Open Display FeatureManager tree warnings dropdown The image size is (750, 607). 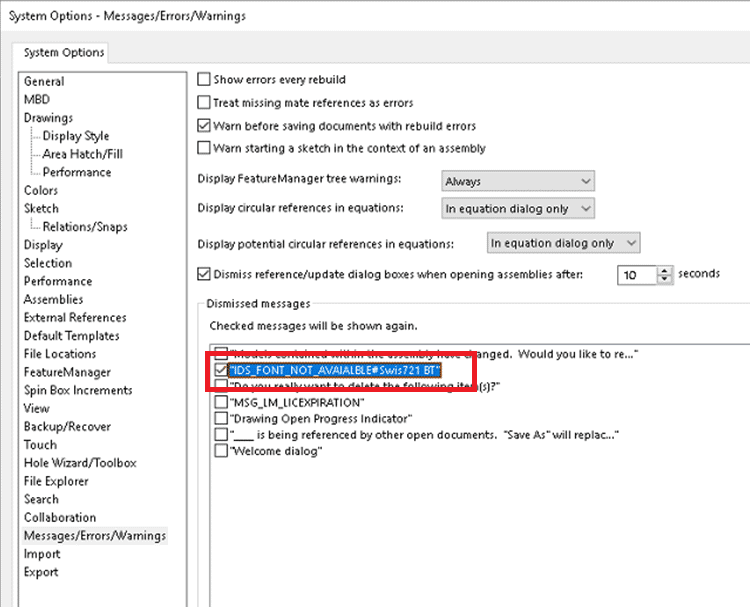pos(518,181)
